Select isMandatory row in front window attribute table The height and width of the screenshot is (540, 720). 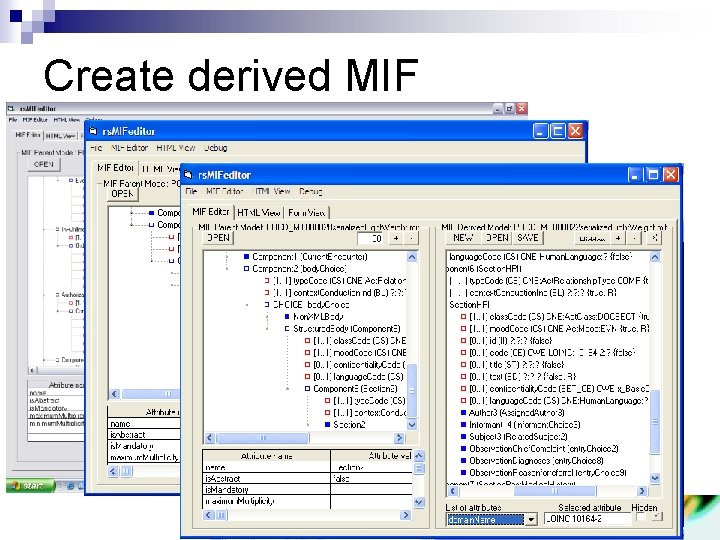tap(307, 489)
